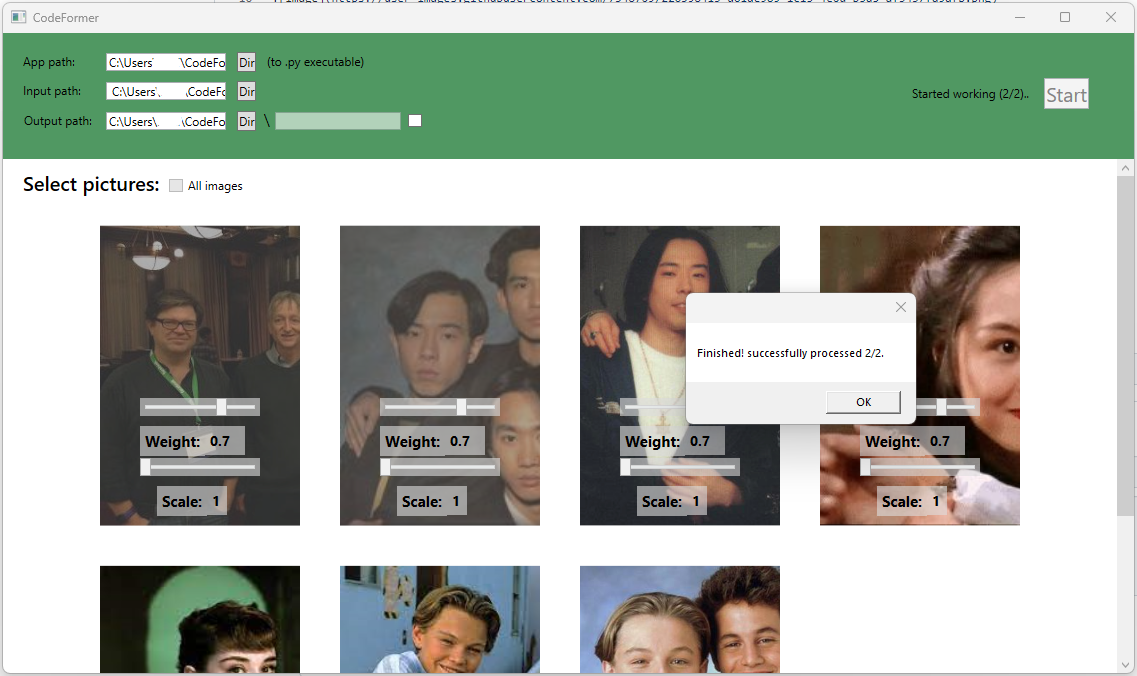
Task: Close the Finished dialog with X
Action: (901, 307)
